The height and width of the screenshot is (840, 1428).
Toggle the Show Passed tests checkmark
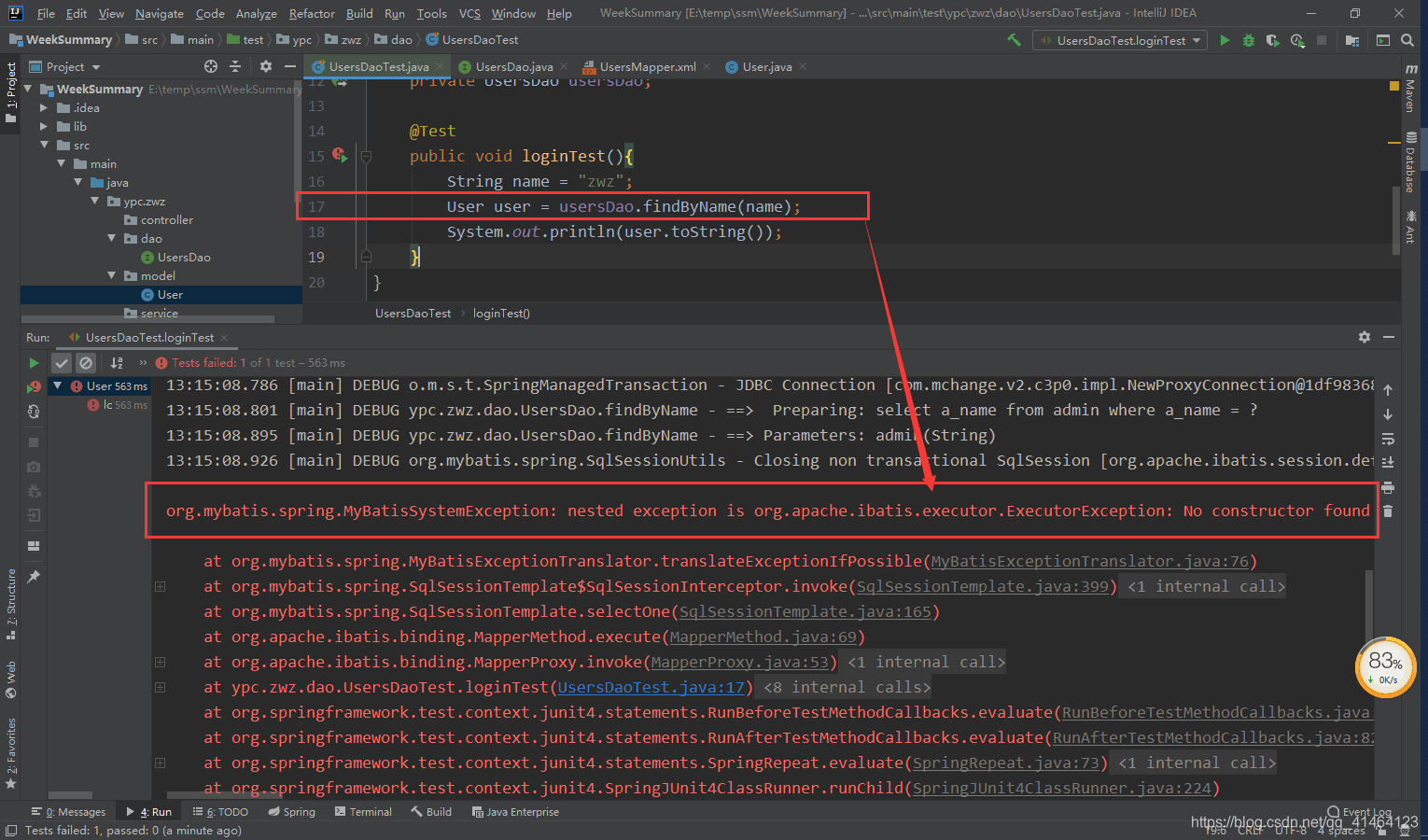tap(62, 362)
